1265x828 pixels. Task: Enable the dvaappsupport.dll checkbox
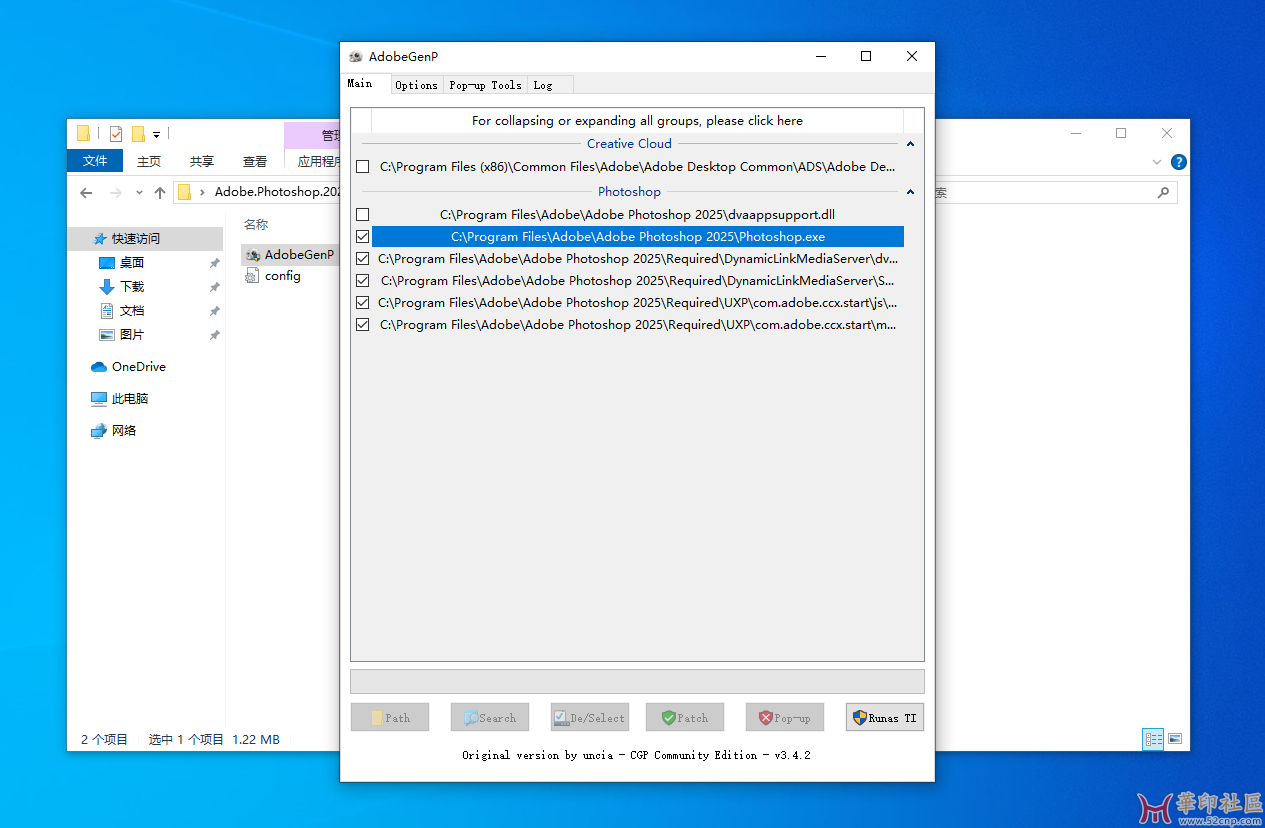pyautogui.click(x=363, y=215)
